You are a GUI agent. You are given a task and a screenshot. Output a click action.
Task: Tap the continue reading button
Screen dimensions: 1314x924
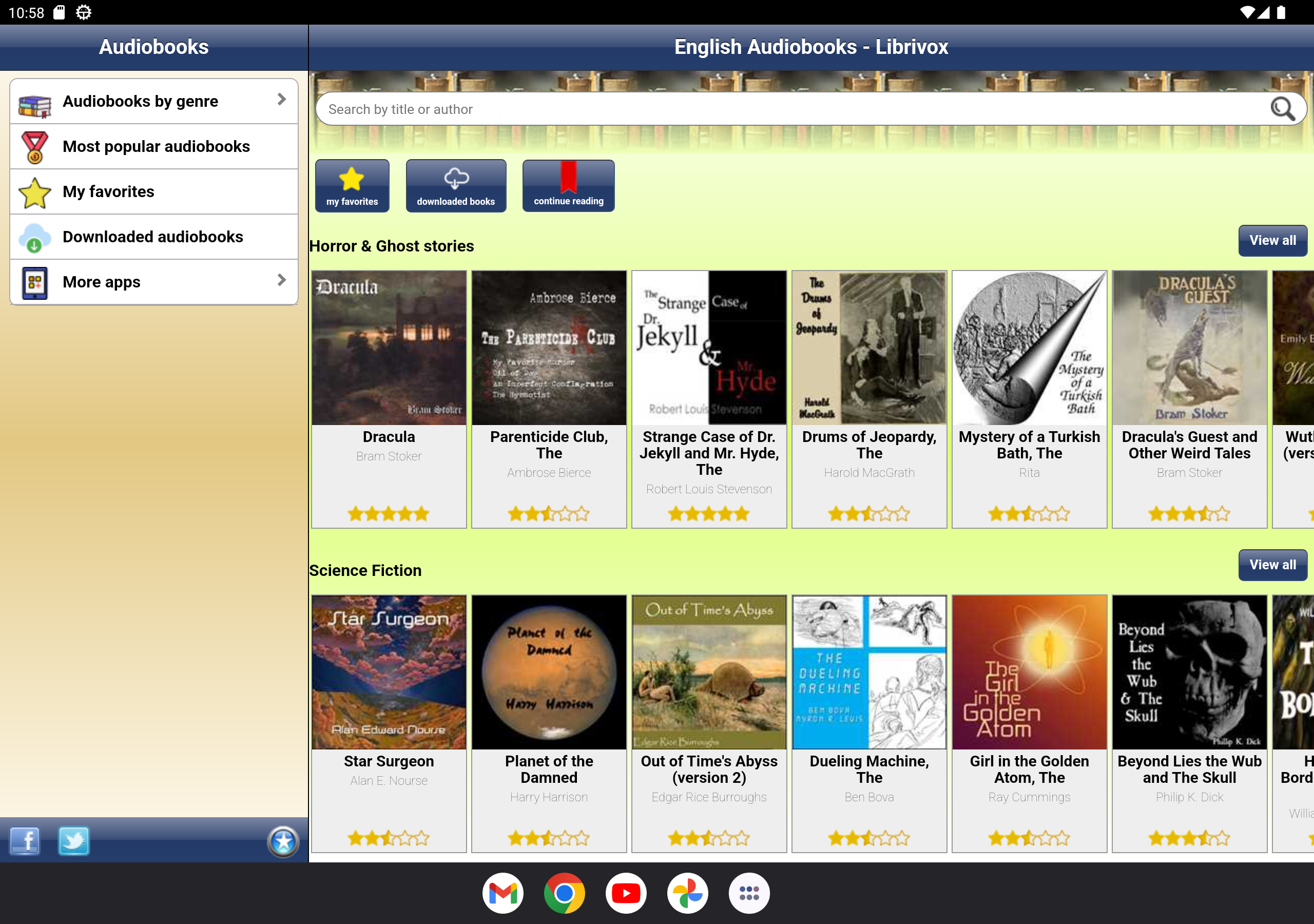click(568, 186)
